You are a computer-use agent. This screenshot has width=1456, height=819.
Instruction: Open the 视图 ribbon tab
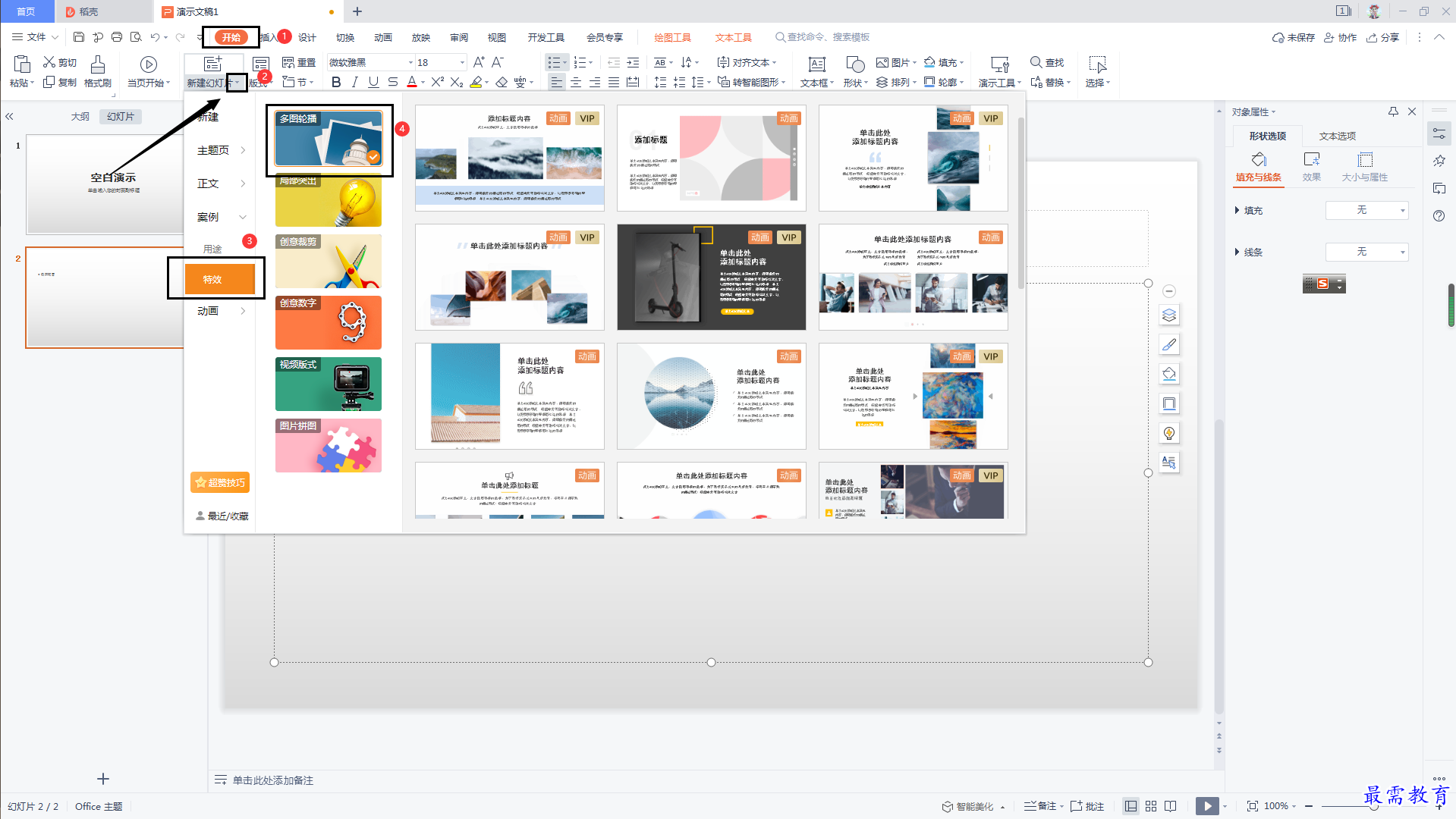coord(497,37)
